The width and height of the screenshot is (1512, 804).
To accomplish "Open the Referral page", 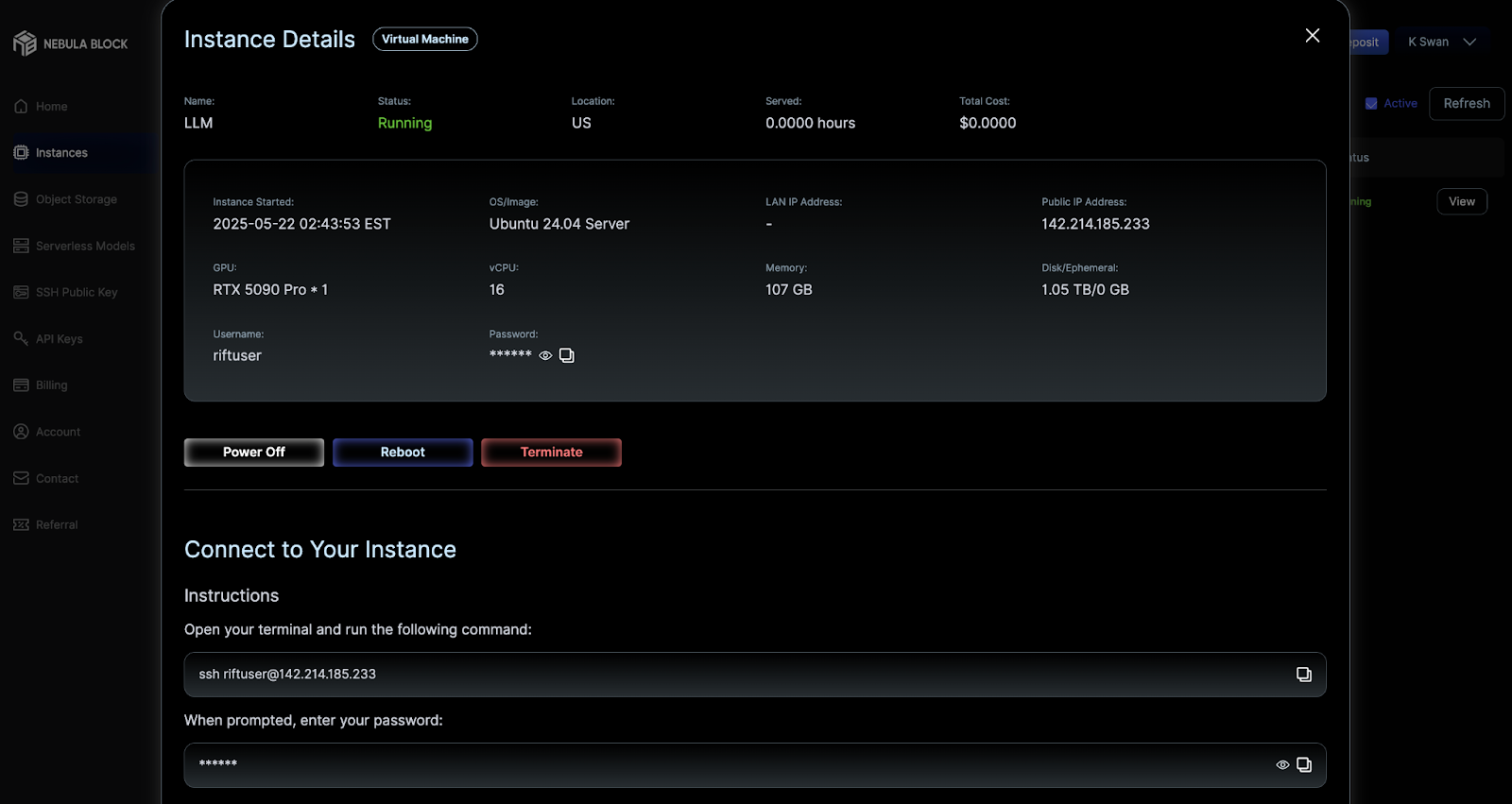I will 57,525.
